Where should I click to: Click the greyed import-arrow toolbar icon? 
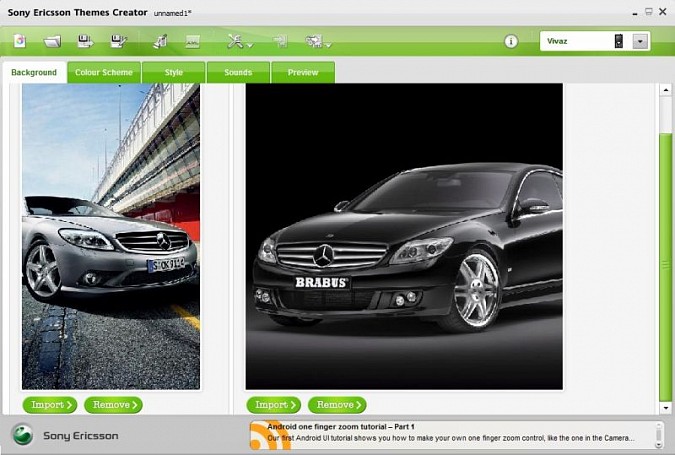[280, 41]
